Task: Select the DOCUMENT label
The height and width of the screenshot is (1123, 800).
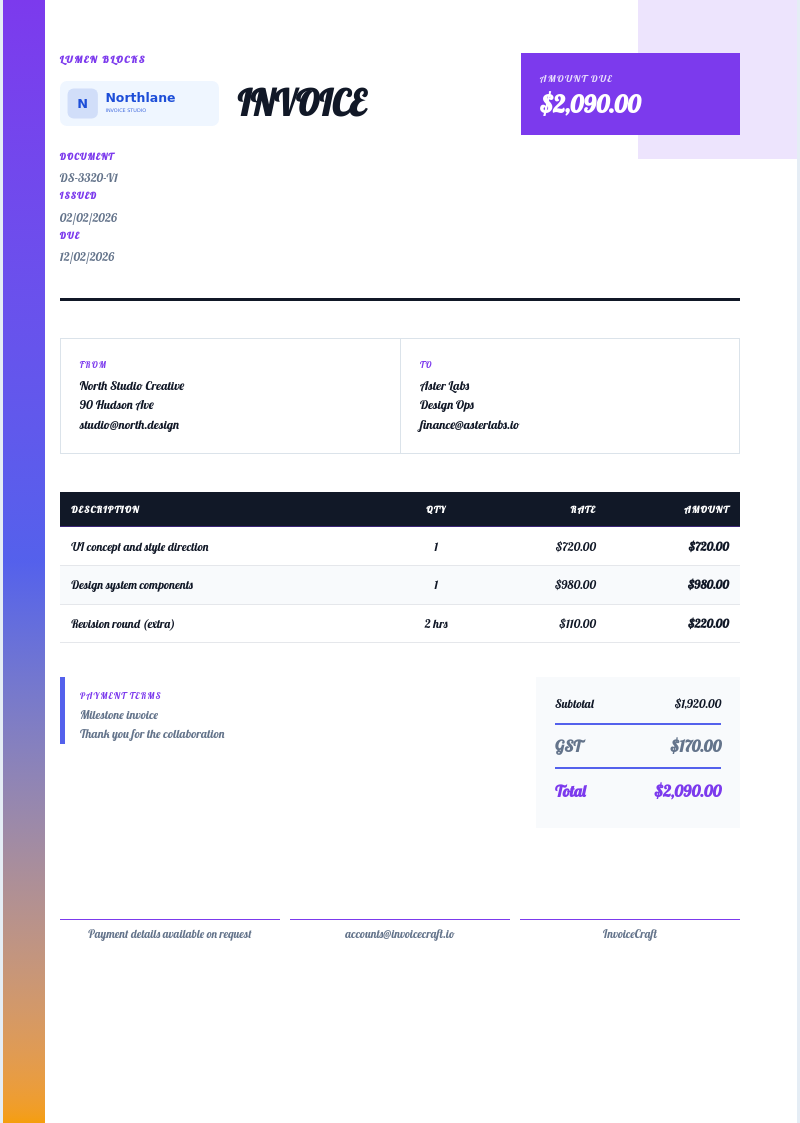Action: [x=87, y=156]
